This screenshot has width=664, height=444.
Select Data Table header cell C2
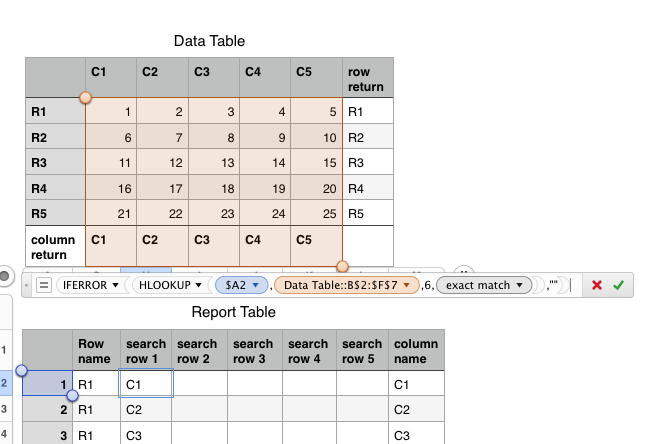click(163, 78)
